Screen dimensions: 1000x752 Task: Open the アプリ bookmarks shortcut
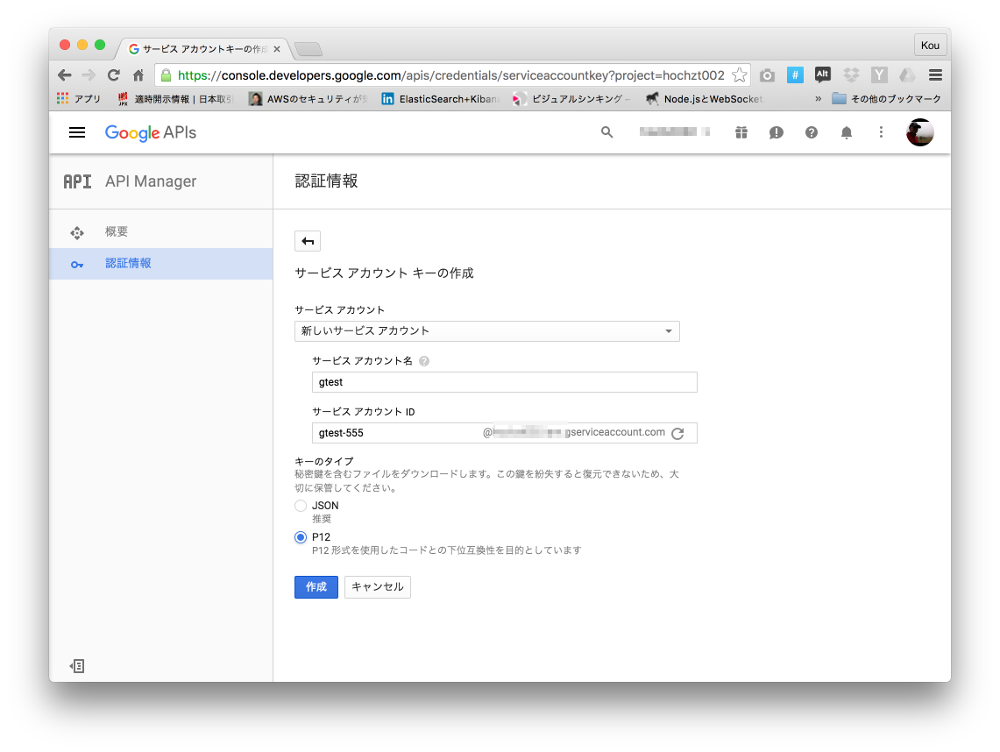pyautogui.click(x=79, y=99)
